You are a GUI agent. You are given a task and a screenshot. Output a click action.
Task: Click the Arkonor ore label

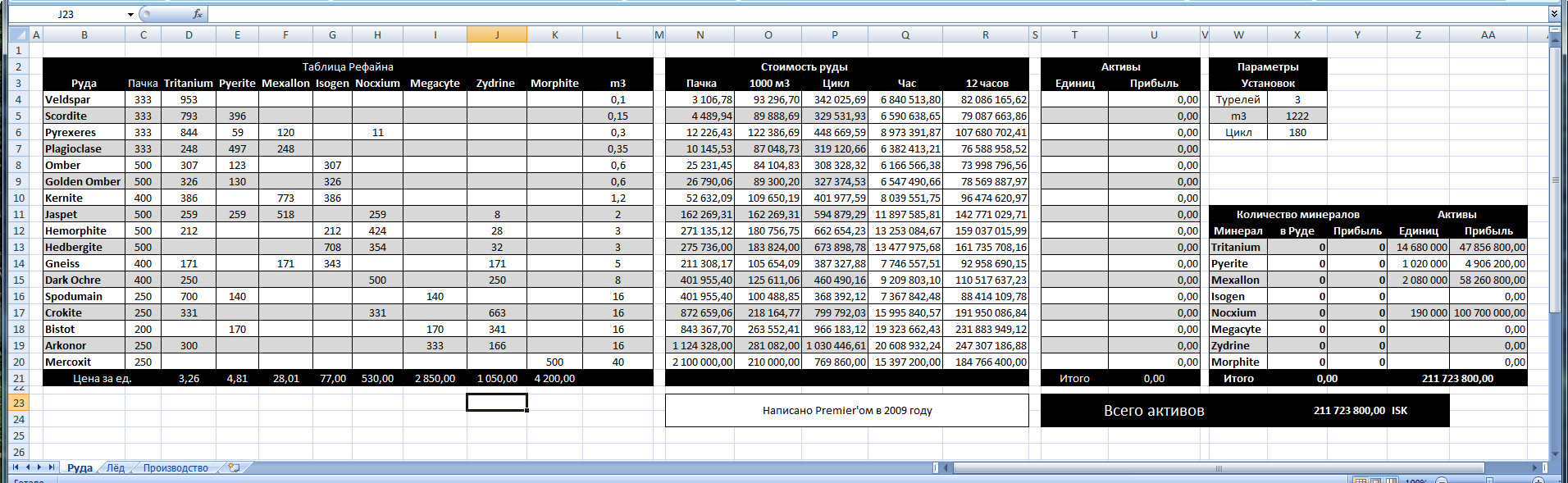84,345
